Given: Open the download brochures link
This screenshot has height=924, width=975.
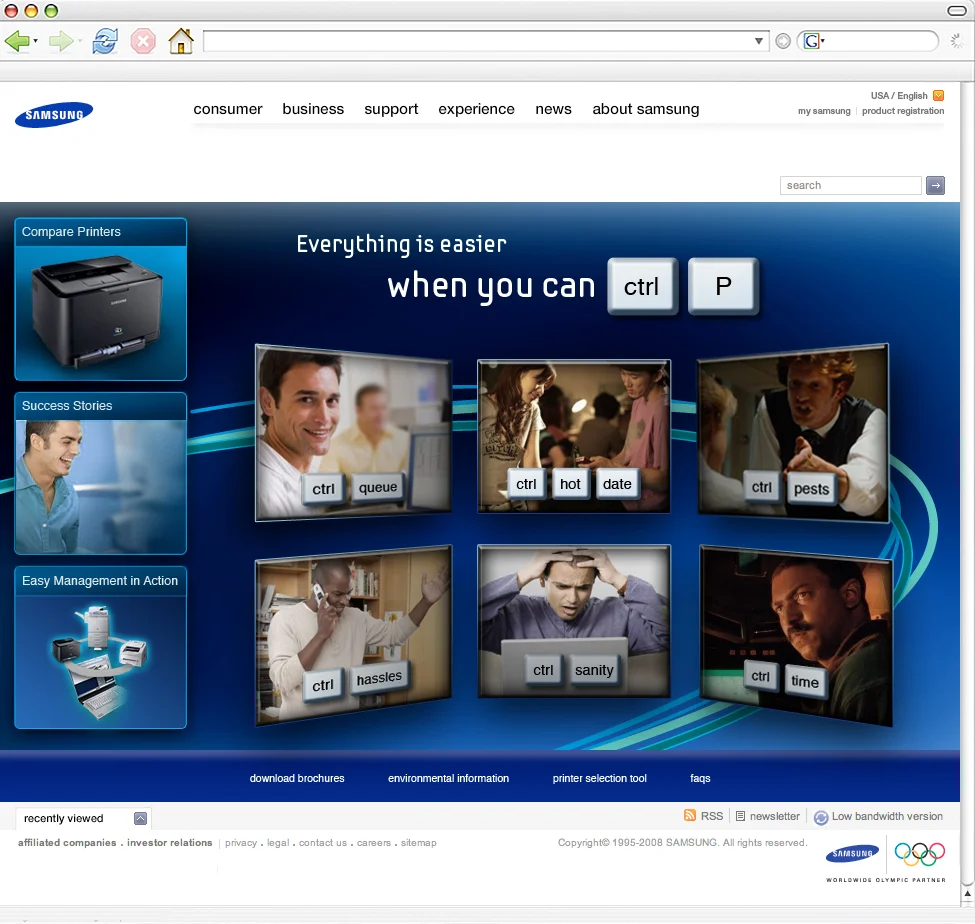Looking at the screenshot, I should [297, 778].
